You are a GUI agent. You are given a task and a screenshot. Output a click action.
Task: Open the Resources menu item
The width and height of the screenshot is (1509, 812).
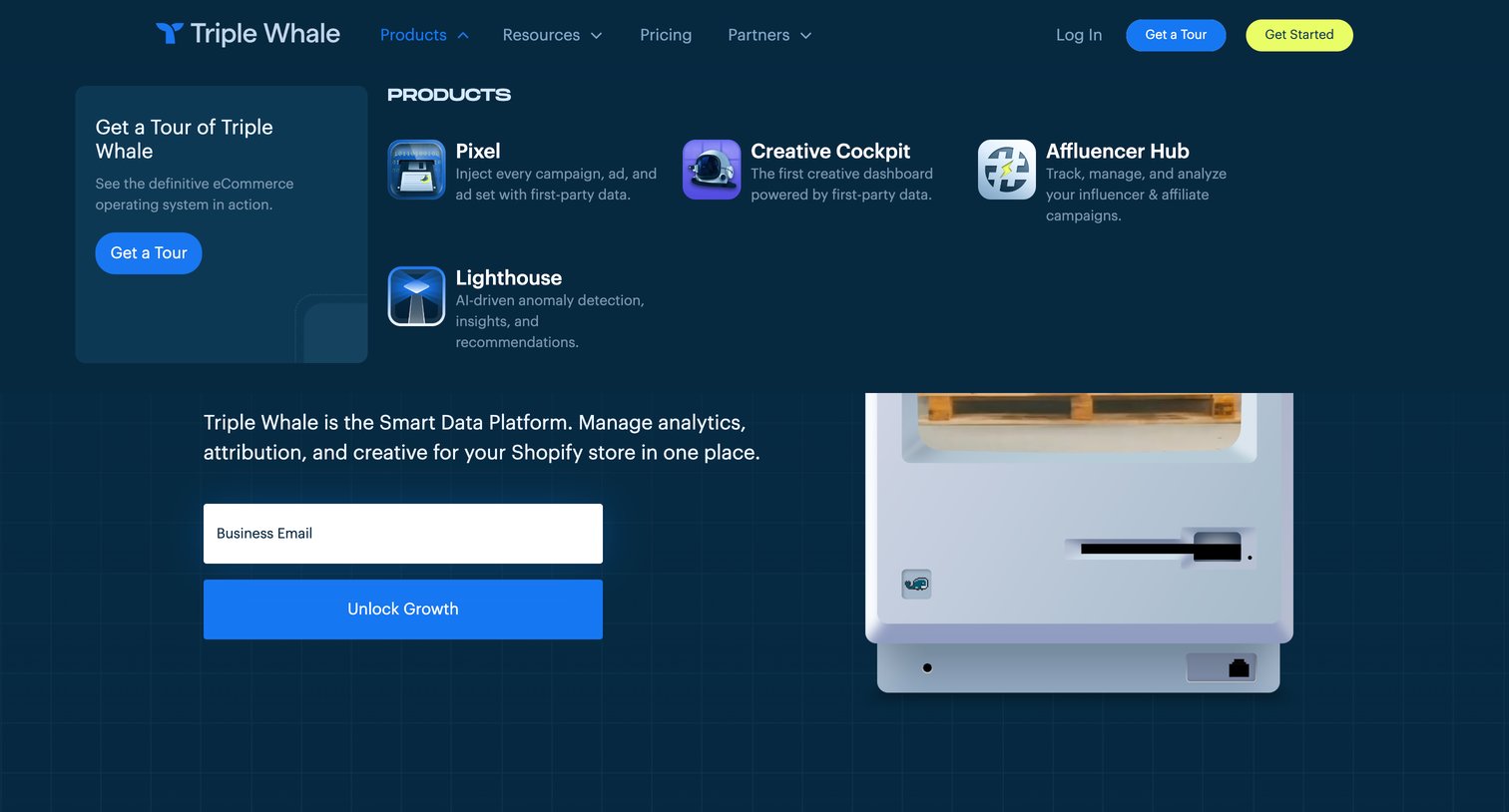point(541,35)
